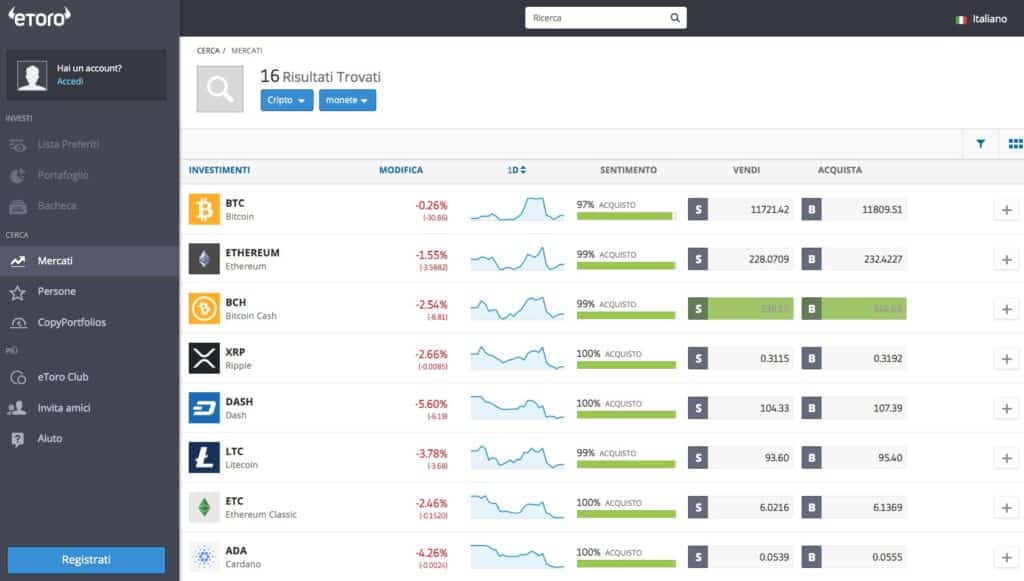Click the highlighted BCH sell button
The height and width of the screenshot is (581, 1024).
point(741,309)
